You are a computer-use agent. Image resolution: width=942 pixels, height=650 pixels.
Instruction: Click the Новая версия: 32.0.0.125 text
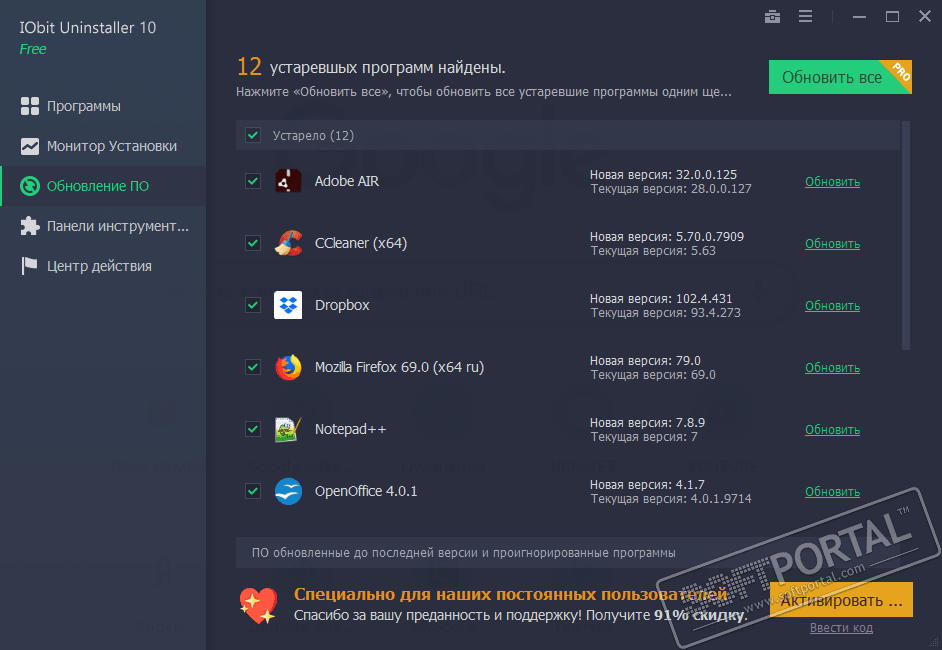(x=663, y=174)
